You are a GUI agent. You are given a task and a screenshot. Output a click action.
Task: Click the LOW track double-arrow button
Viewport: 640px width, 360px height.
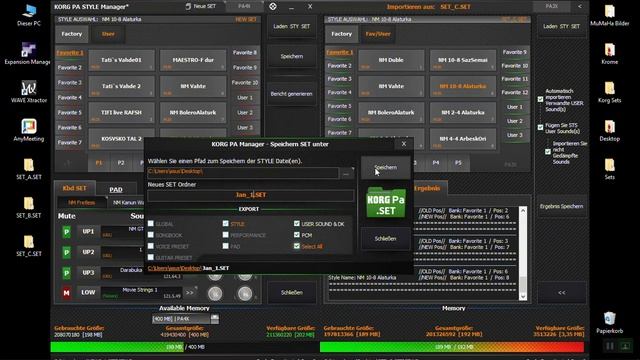coord(190,293)
